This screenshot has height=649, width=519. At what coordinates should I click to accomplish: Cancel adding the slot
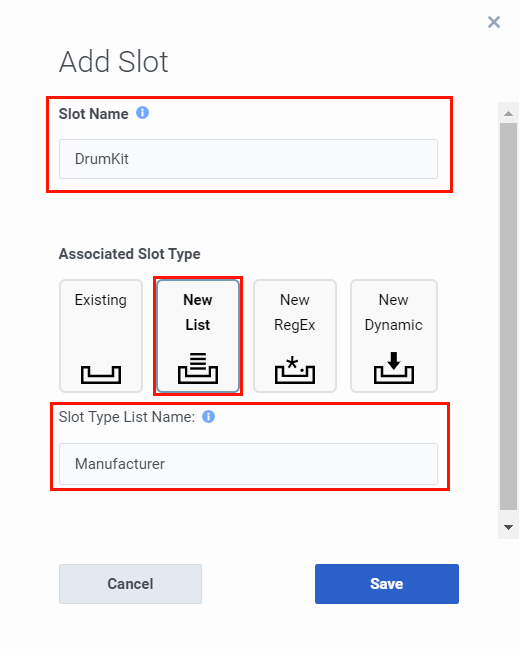(x=130, y=584)
